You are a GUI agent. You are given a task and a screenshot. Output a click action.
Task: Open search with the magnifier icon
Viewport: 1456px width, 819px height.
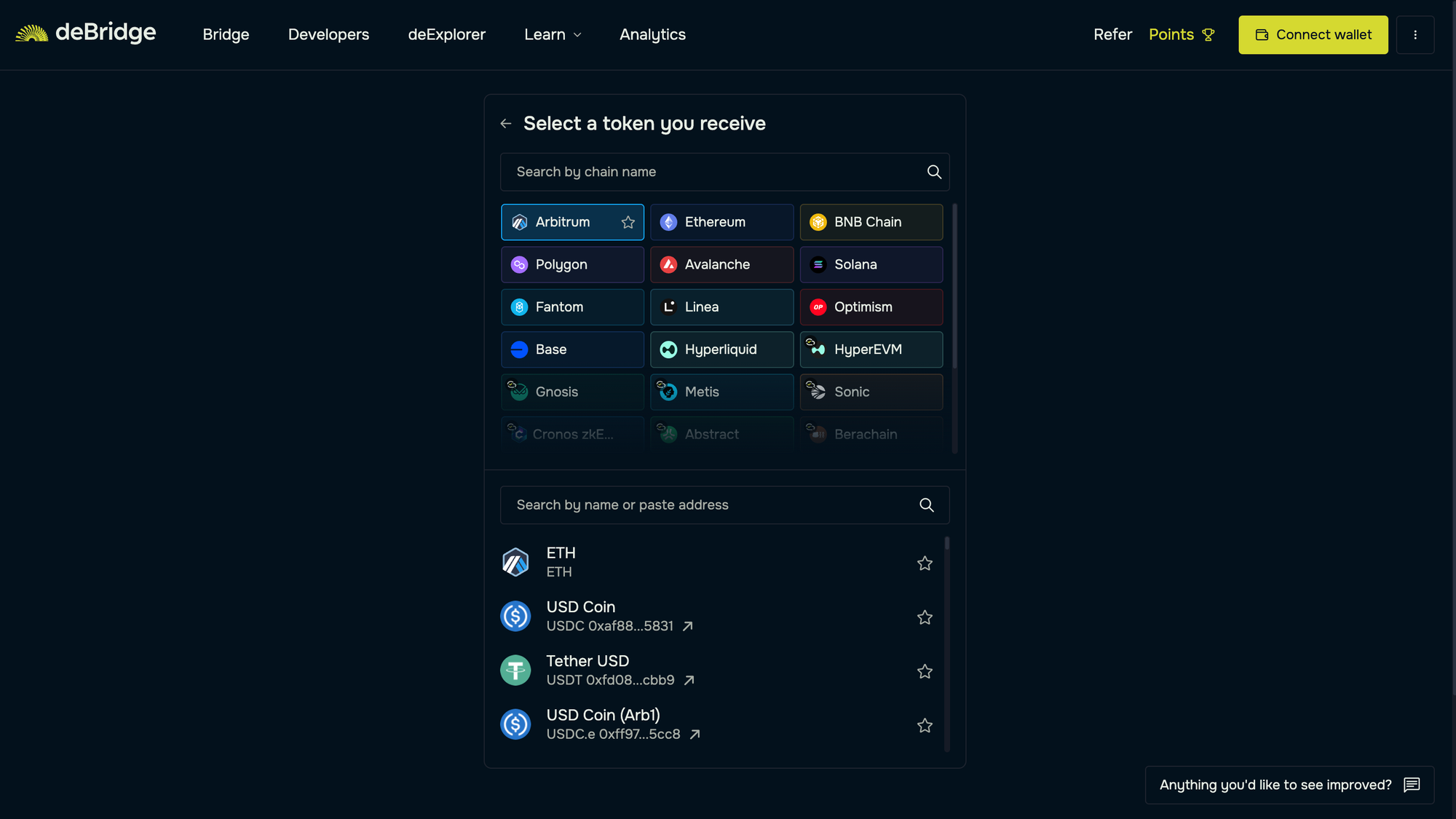[x=934, y=172]
